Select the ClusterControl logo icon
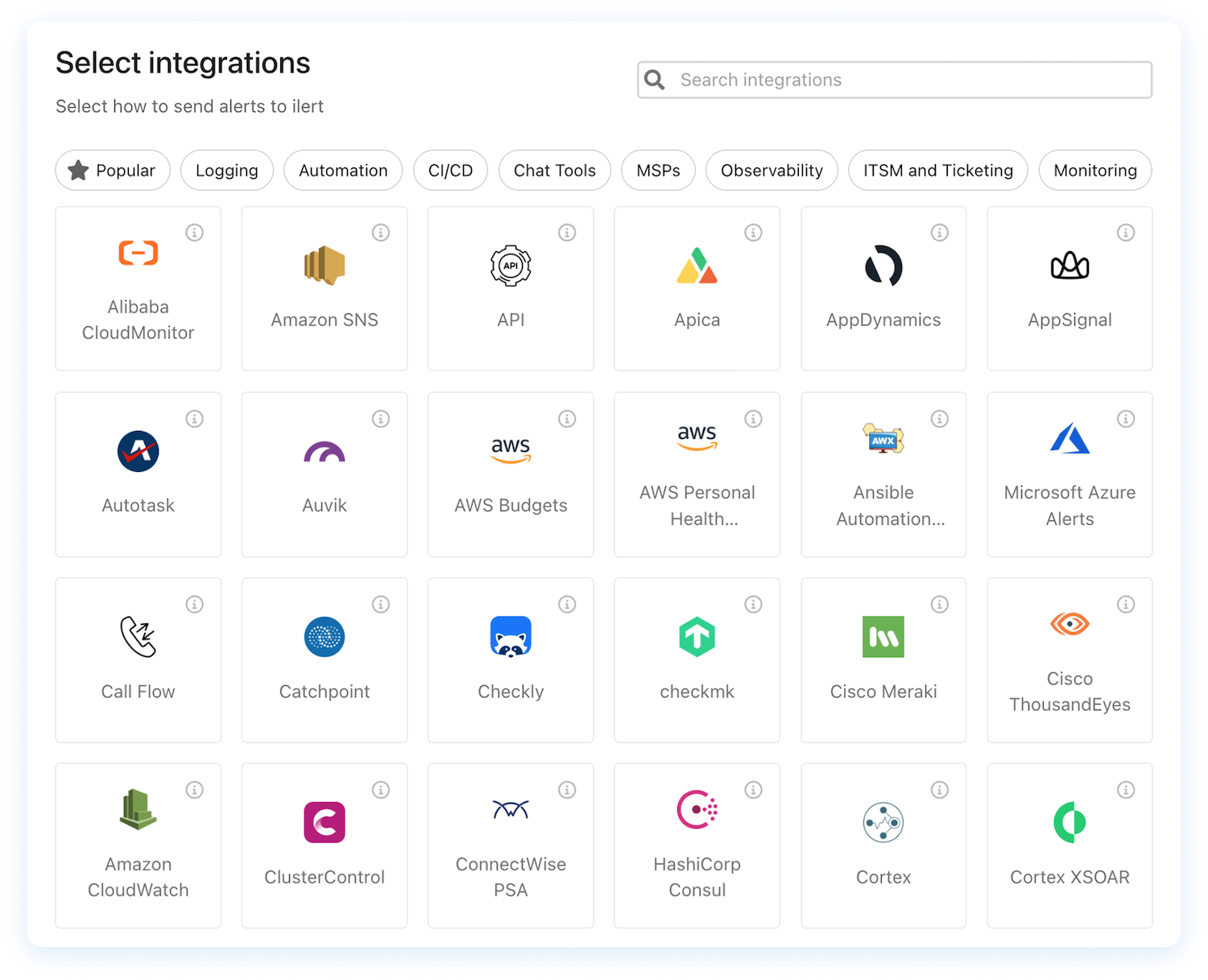The image size is (1208, 980). tap(325, 822)
